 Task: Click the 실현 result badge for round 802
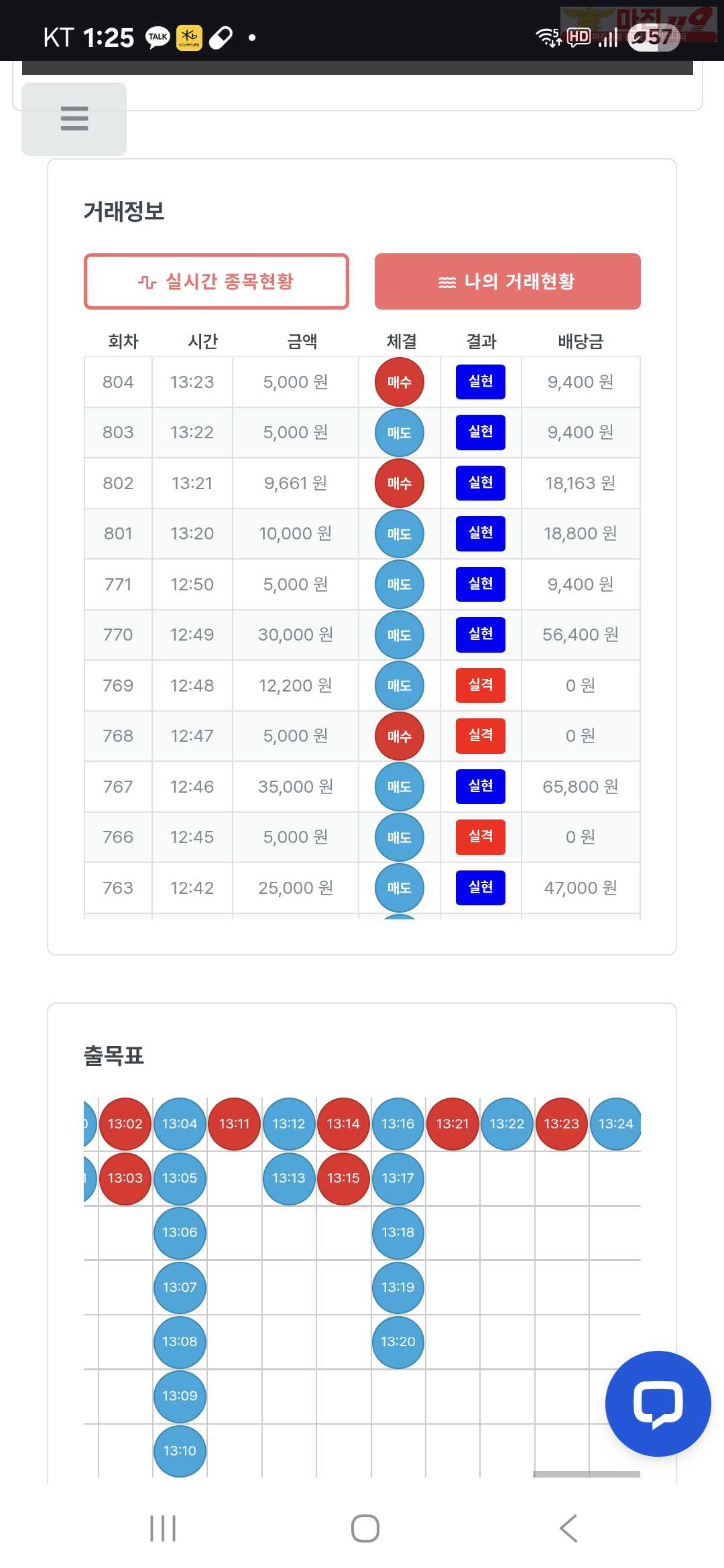[x=481, y=483]
